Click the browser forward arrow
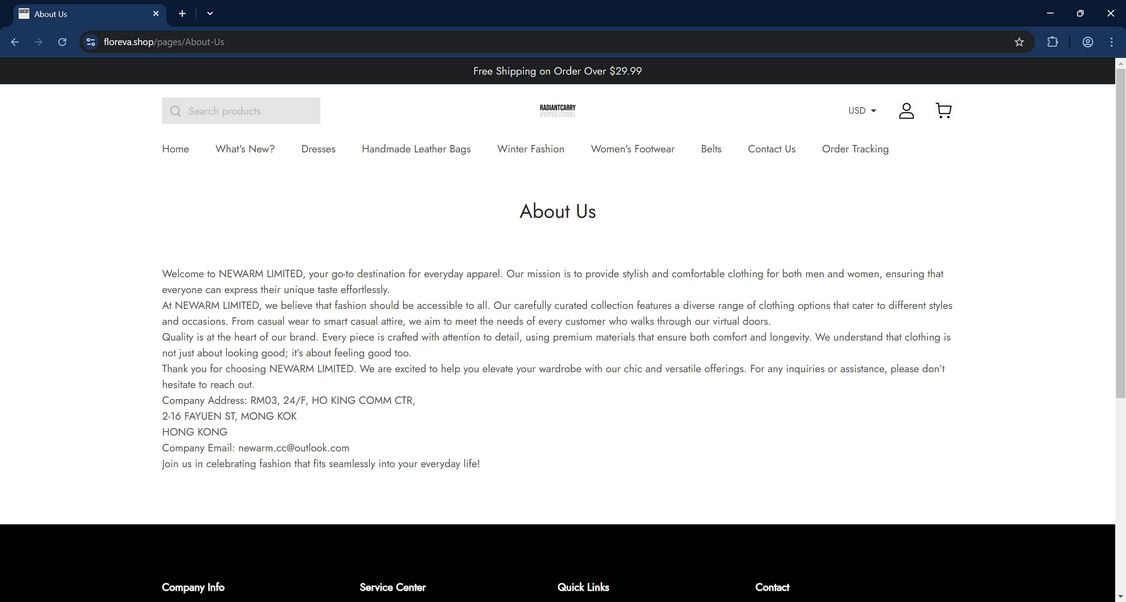1126x602 pixels. 39,42
